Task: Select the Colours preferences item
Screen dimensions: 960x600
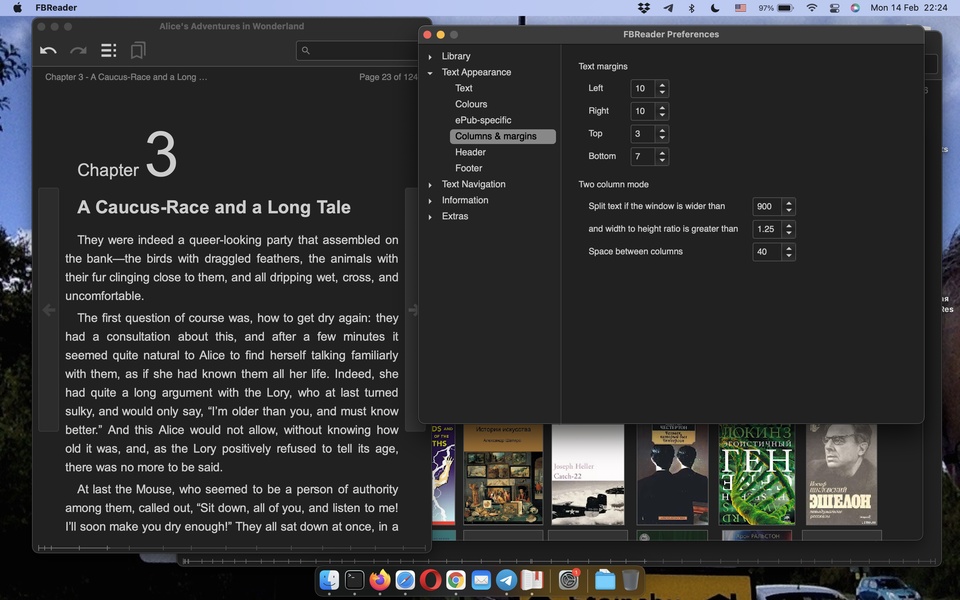Action: tap(471, 104)
